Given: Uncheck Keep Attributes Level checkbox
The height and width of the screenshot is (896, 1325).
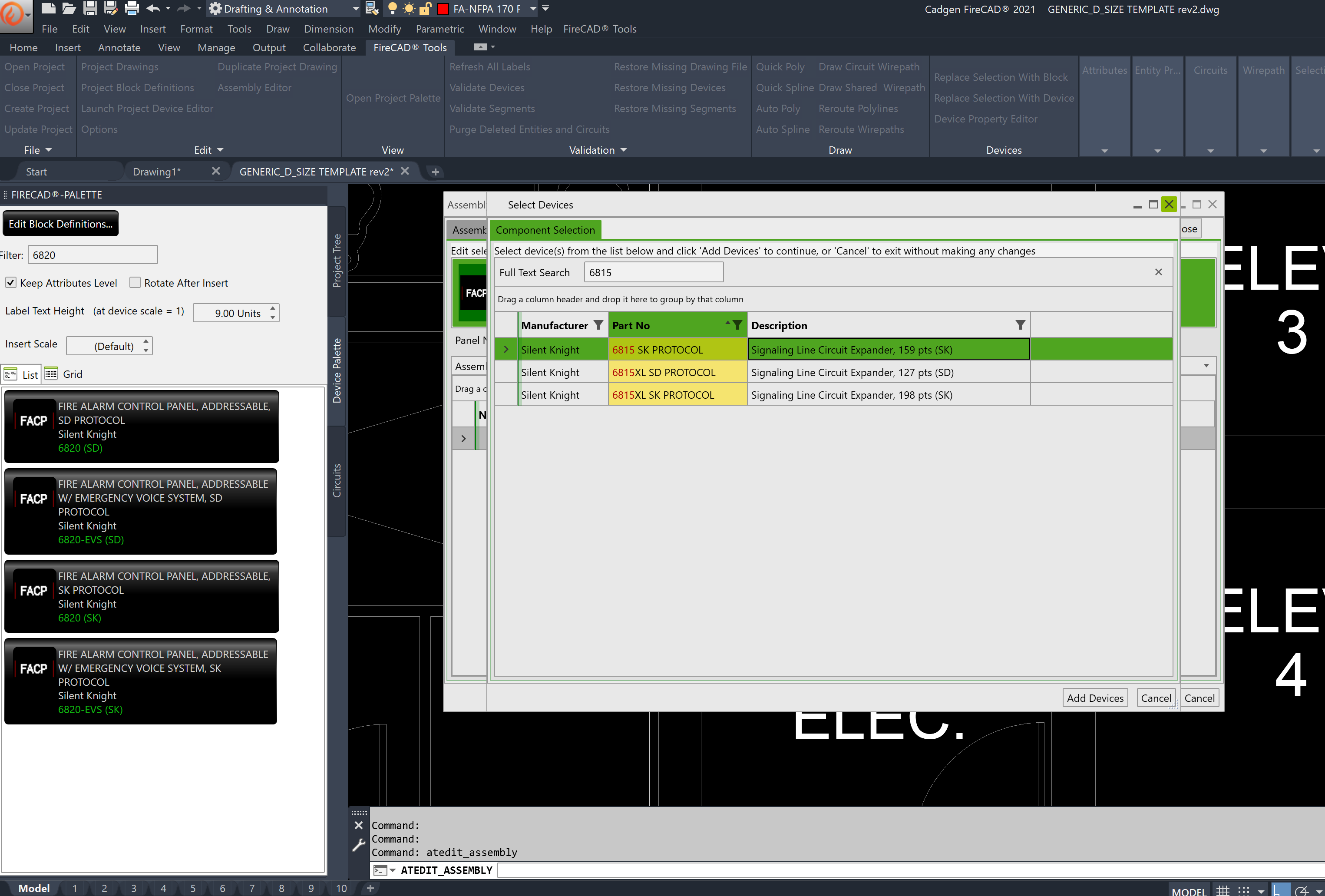Looking at the screenshot, I should [x=11, y=282].
